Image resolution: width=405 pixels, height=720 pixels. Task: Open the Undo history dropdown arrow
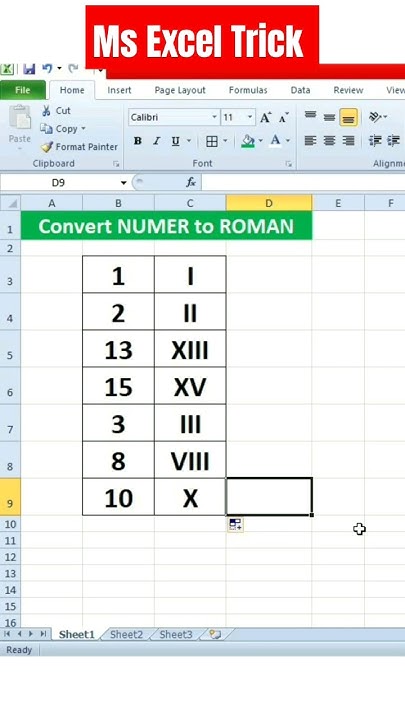(x=59, y=68)
